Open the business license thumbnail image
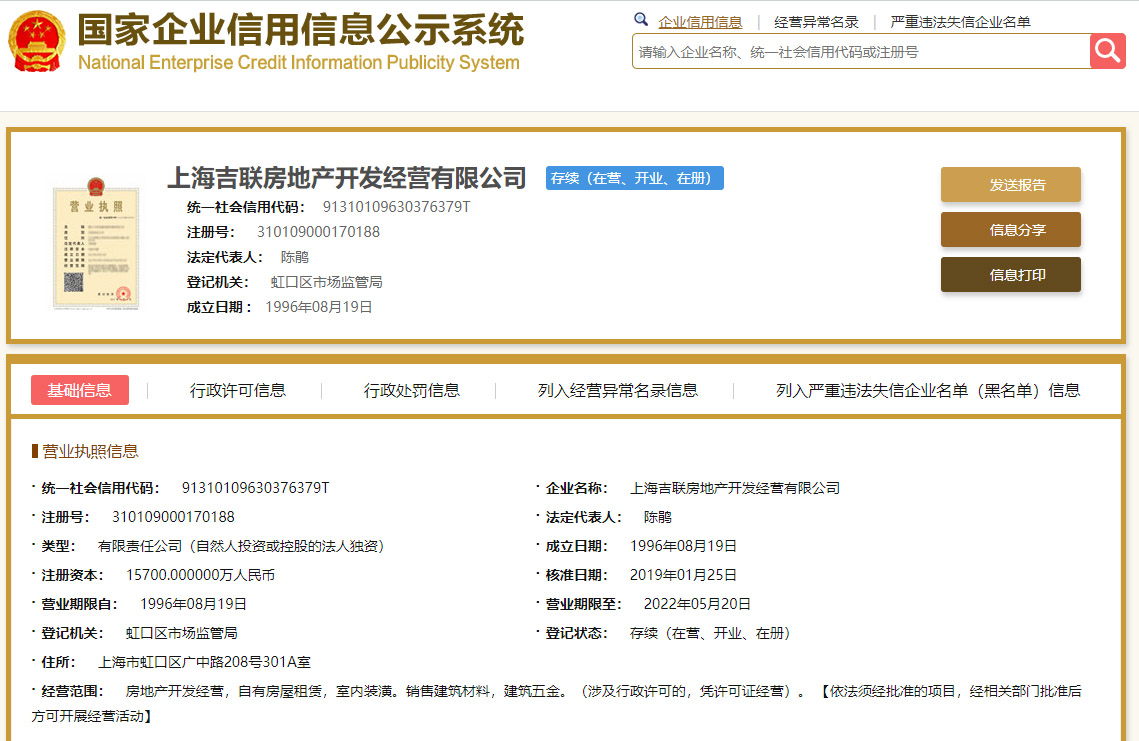 pyautogui.click(x=96, y=243)
